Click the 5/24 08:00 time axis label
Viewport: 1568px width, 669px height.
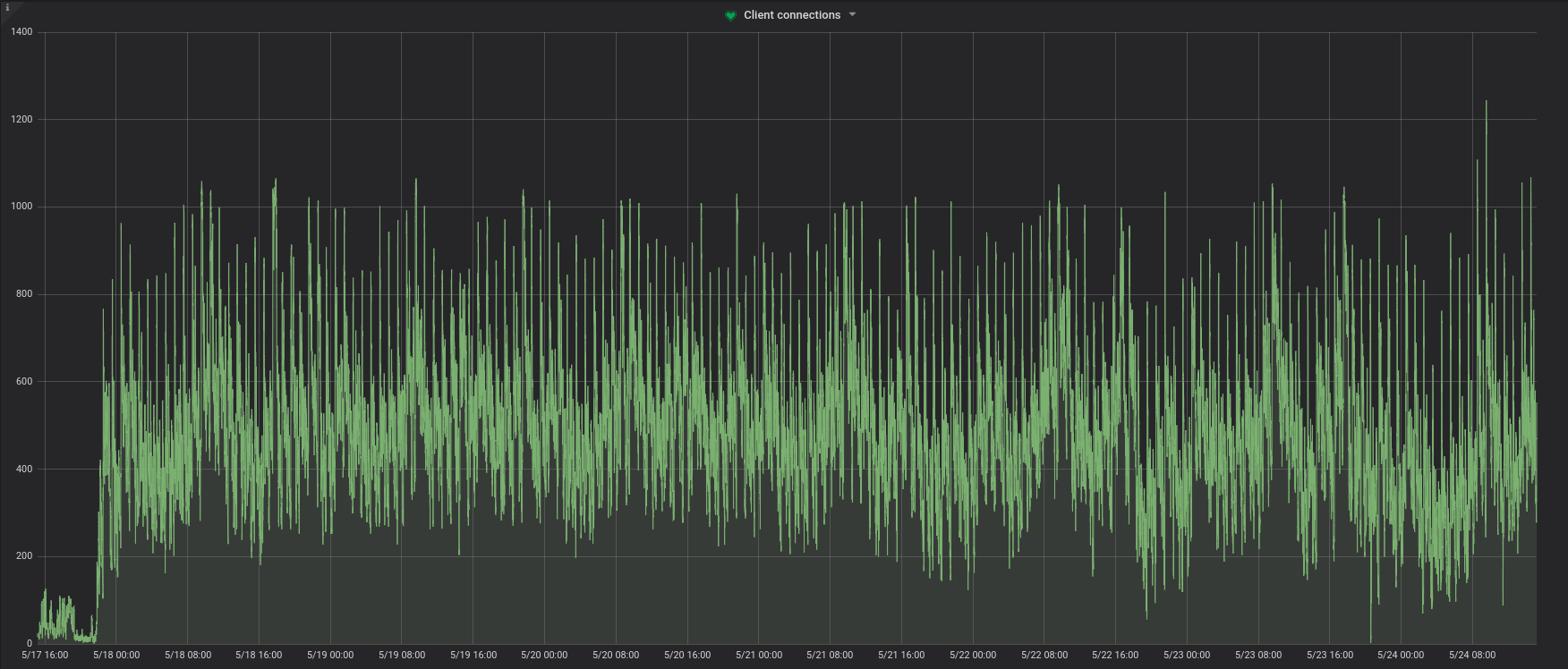pyautogui.click(x=1472, y=655)
